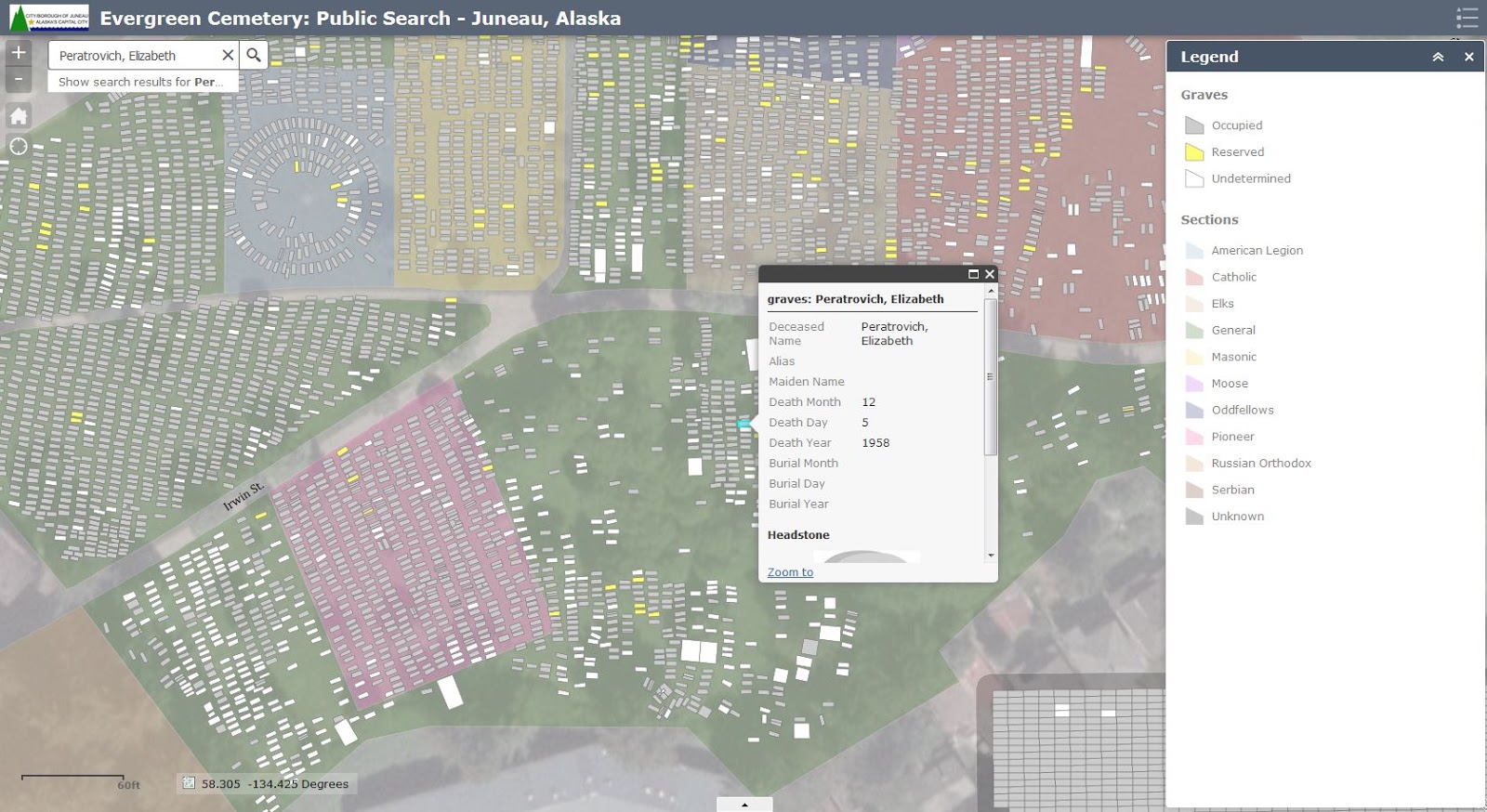Click the Zoom to link
Image resolution: width=1487 pixels, height=812 pixels.
coord(790,572)
